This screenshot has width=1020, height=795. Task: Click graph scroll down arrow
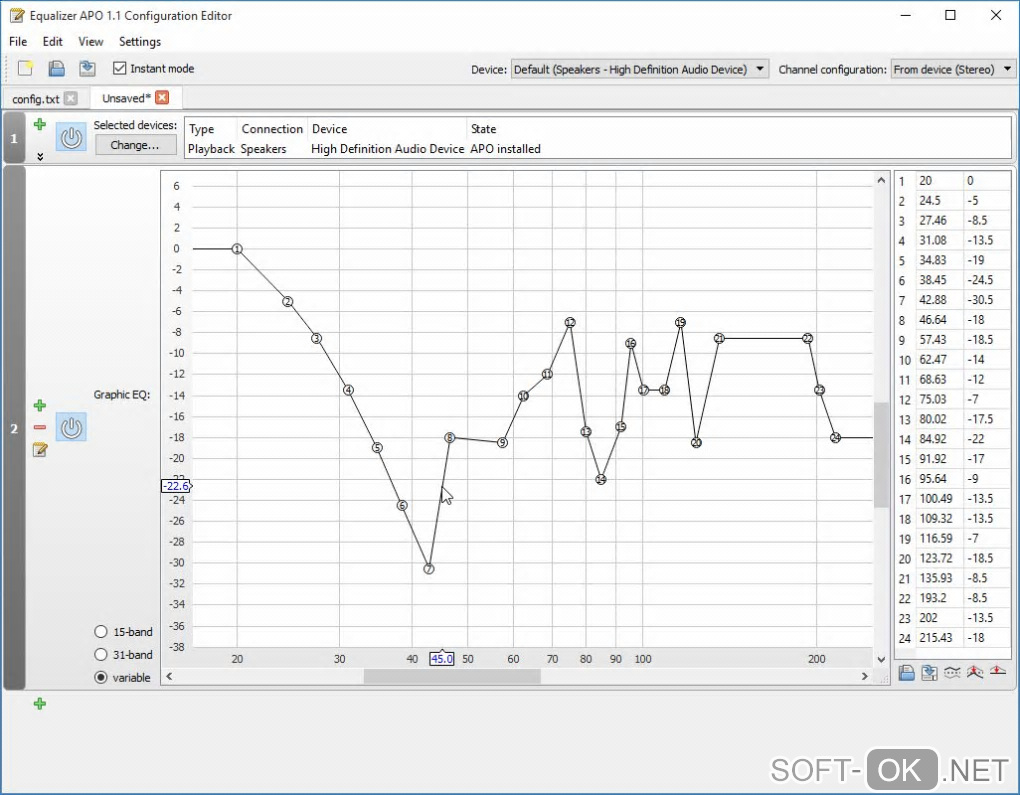tap(881, 659)
